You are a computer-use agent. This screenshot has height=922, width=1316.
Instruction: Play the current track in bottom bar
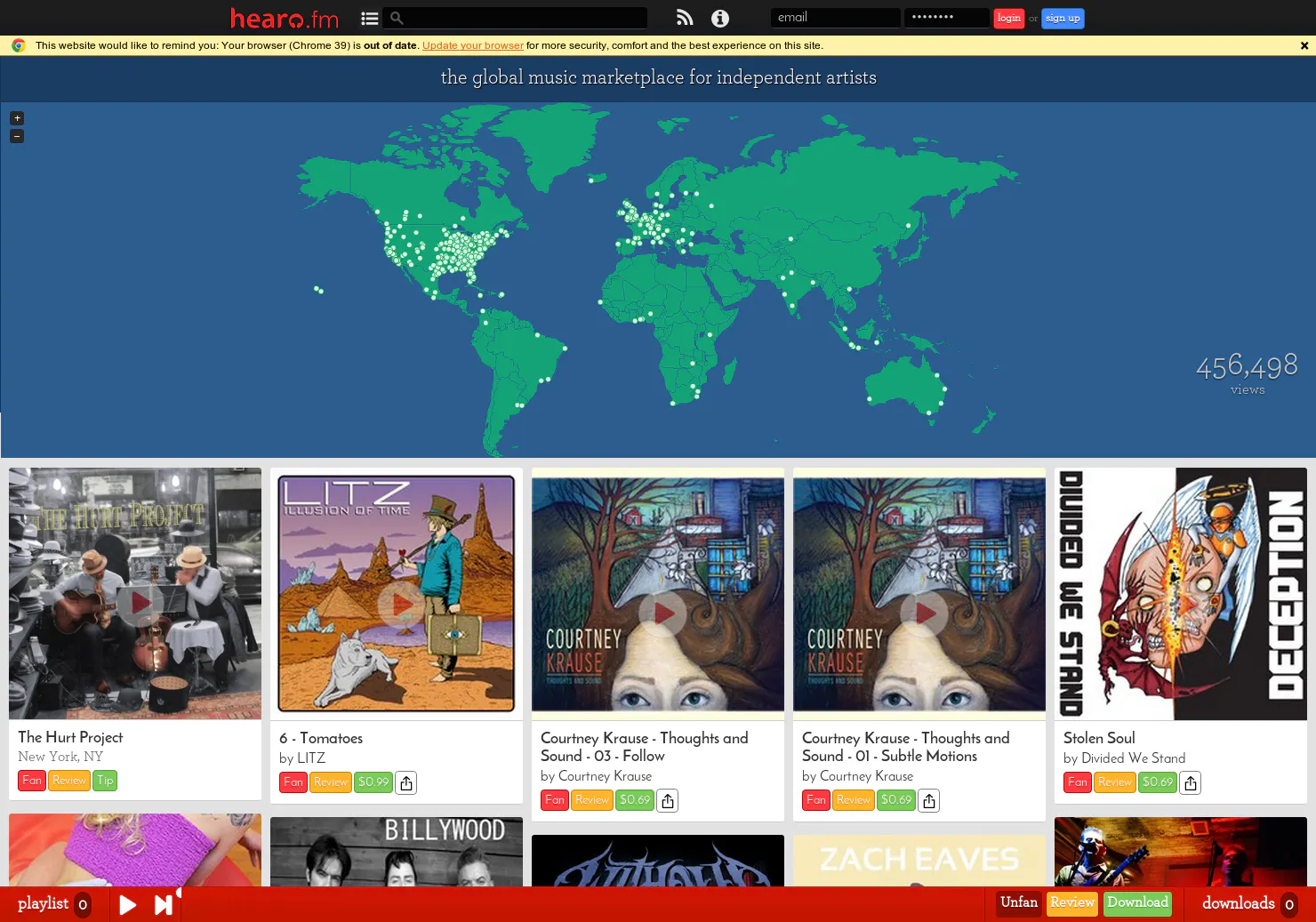click(x=128, y=905)
